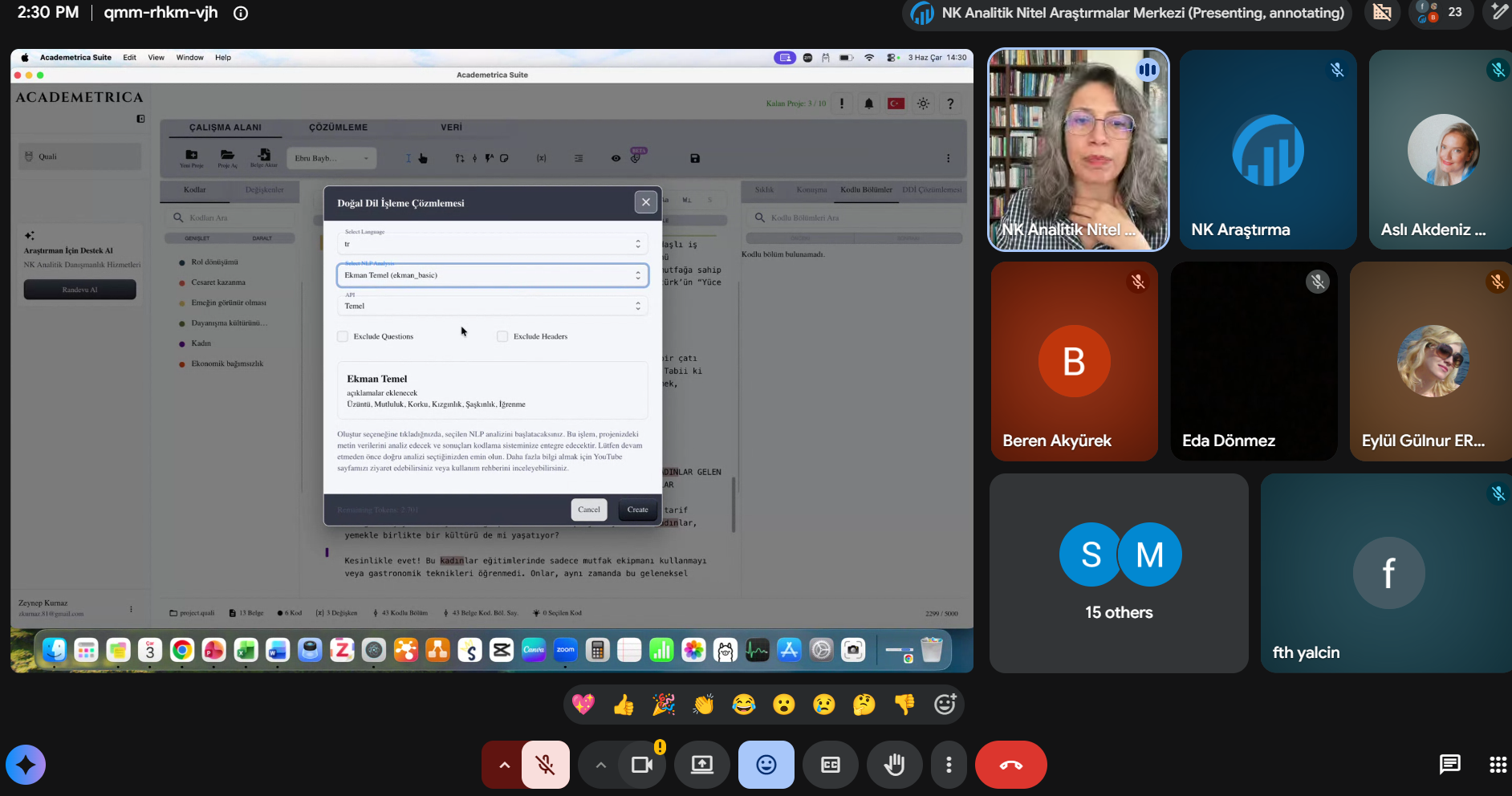Toggle the microphone mute button
The height and width of the screenshot is (796, 1512).
click(546, 765)
